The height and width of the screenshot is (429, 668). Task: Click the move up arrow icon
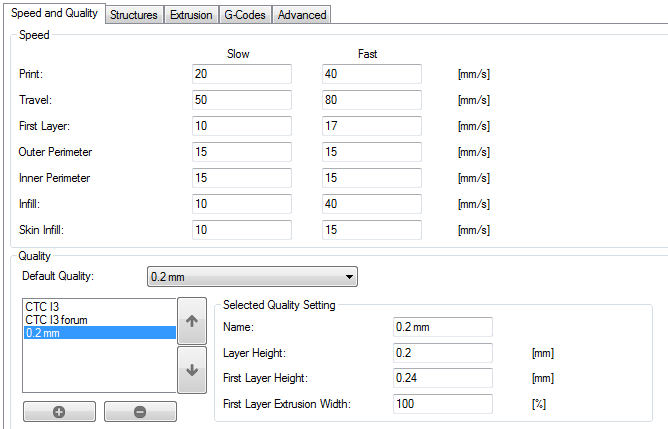coord(190,321)
